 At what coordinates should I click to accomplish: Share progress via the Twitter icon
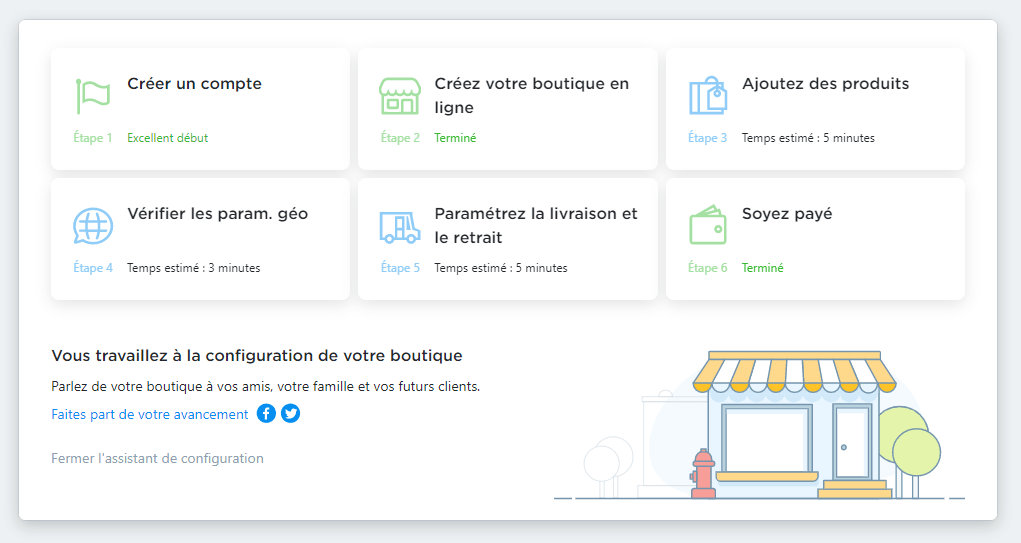(290, 413)
